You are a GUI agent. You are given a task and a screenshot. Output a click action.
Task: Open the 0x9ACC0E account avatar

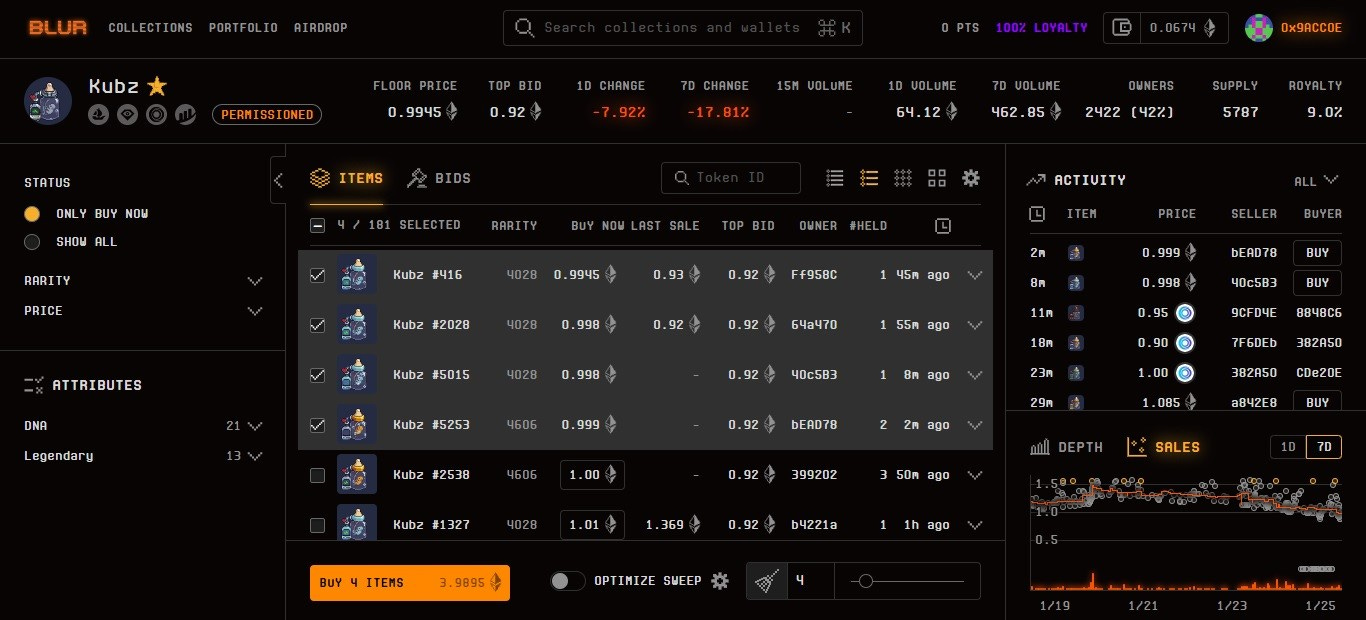[x=1259, y=28]
